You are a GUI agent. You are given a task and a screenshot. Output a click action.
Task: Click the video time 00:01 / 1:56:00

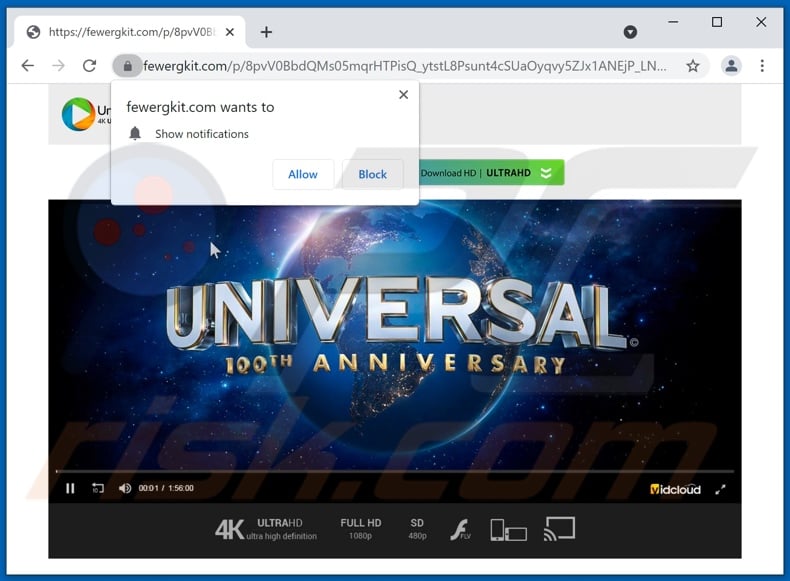pos(166,488)
